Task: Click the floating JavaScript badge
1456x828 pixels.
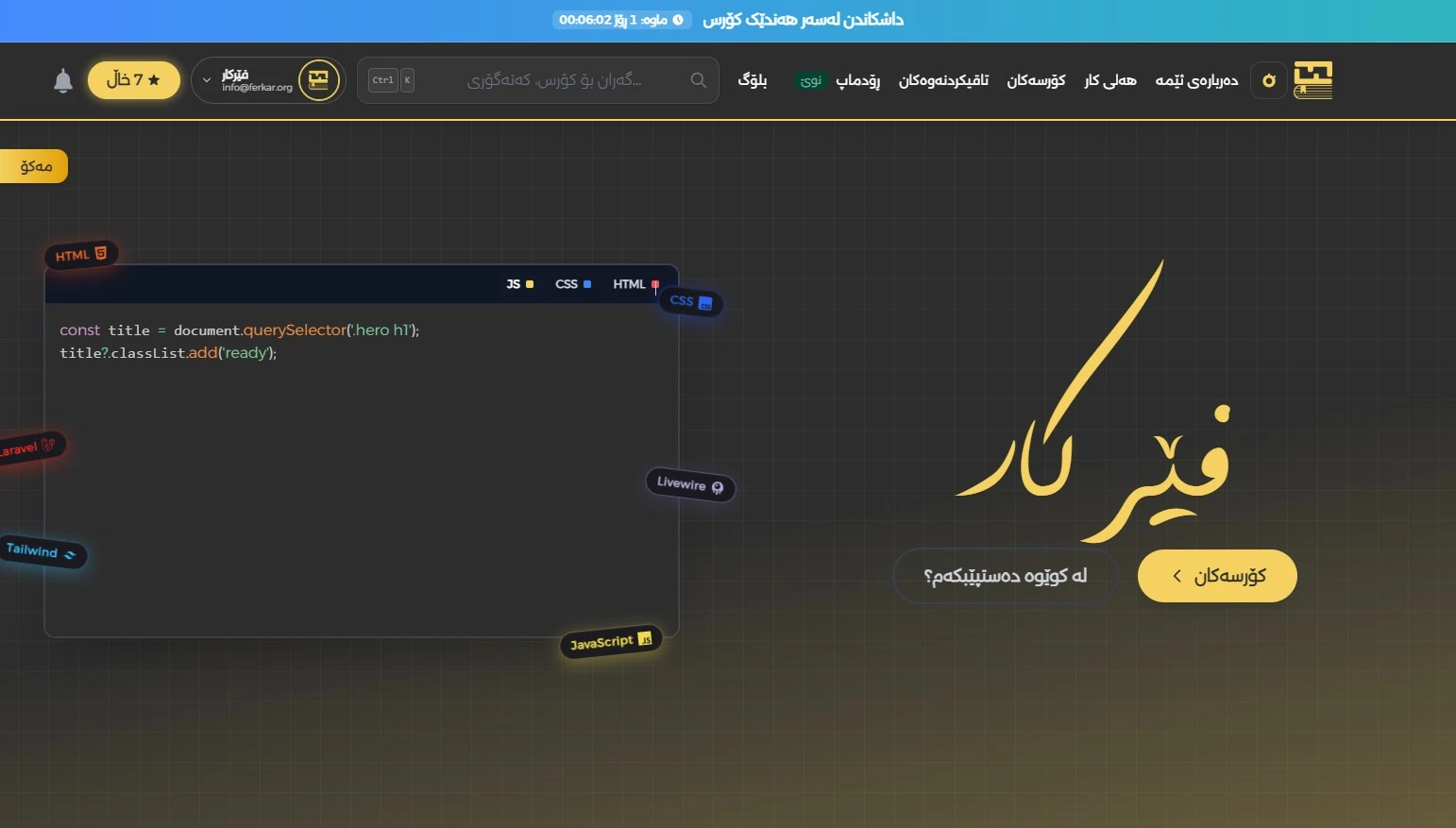Action: pyautogui.click(x=611, y=642)
